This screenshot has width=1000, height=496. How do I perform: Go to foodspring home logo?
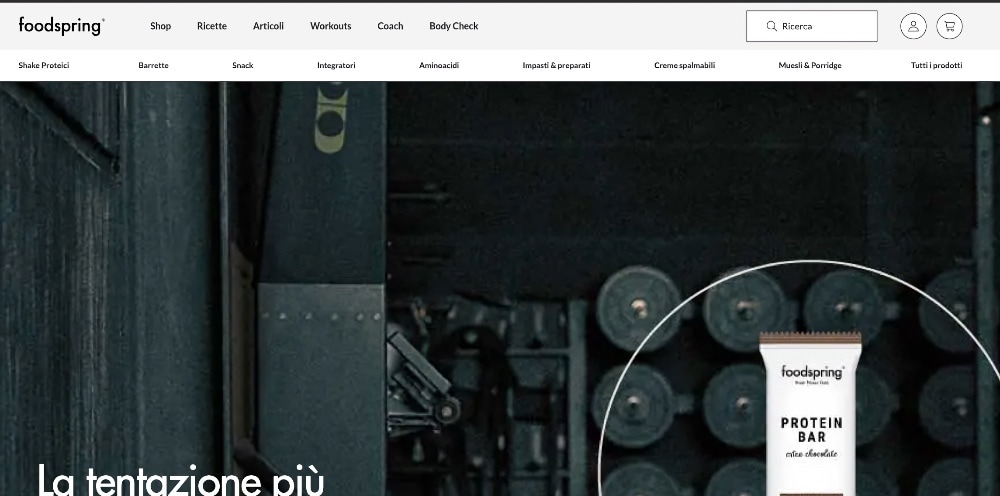[x=61, y=26]
